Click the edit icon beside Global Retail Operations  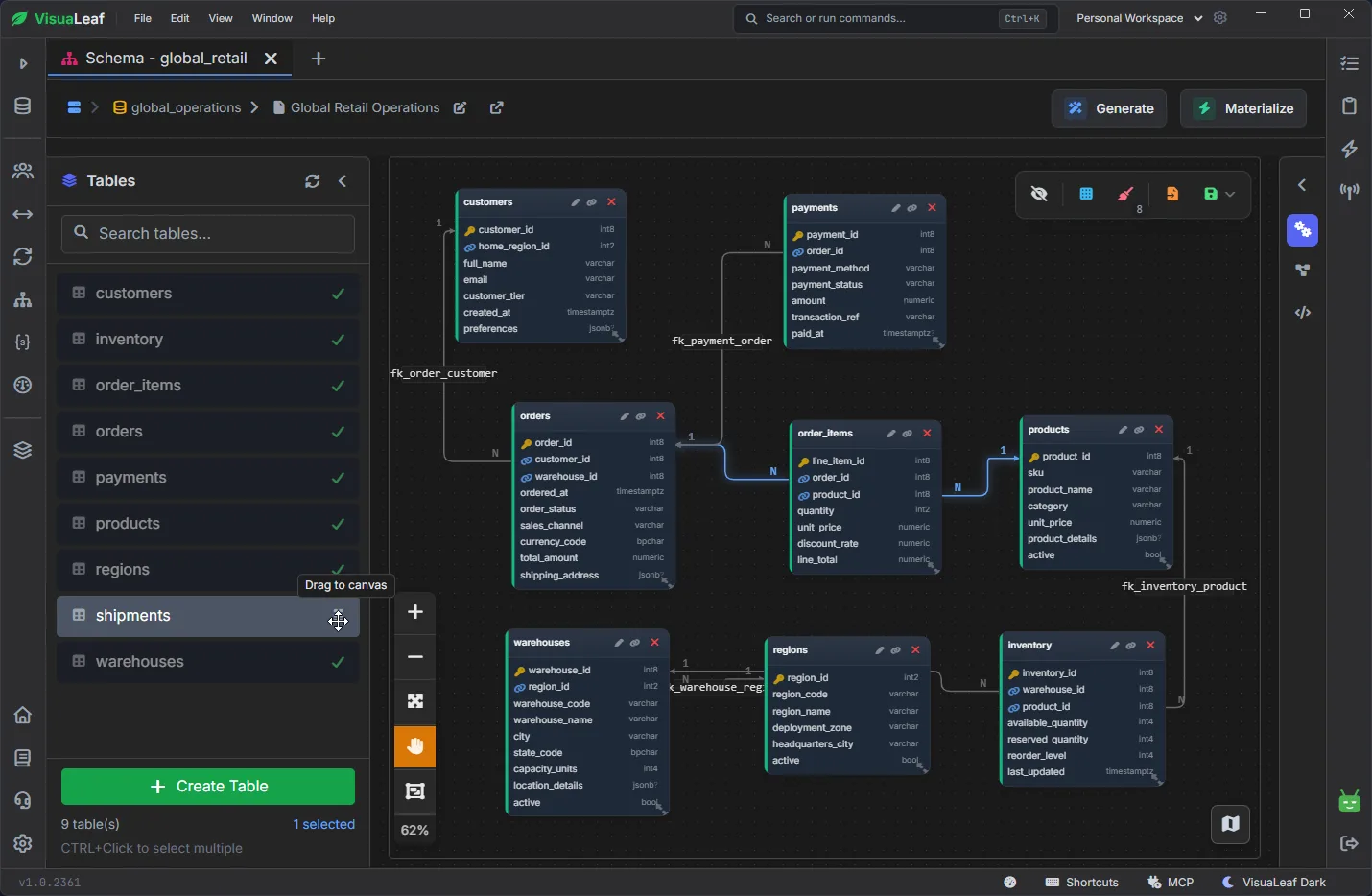coord(461,108)
